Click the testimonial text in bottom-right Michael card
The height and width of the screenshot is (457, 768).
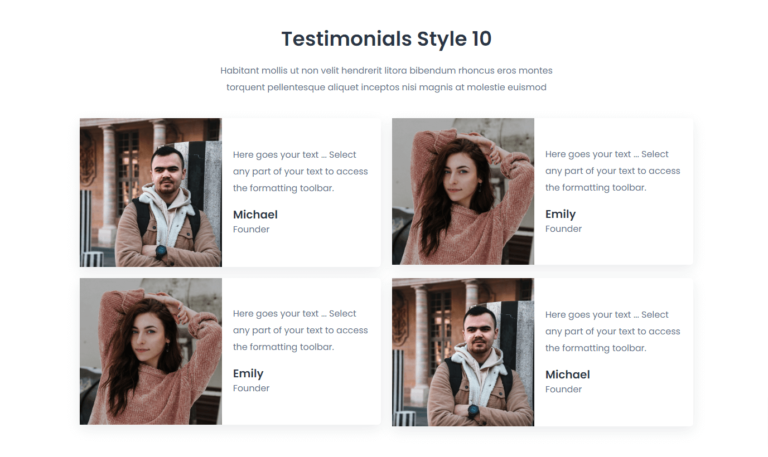(612, 330)
